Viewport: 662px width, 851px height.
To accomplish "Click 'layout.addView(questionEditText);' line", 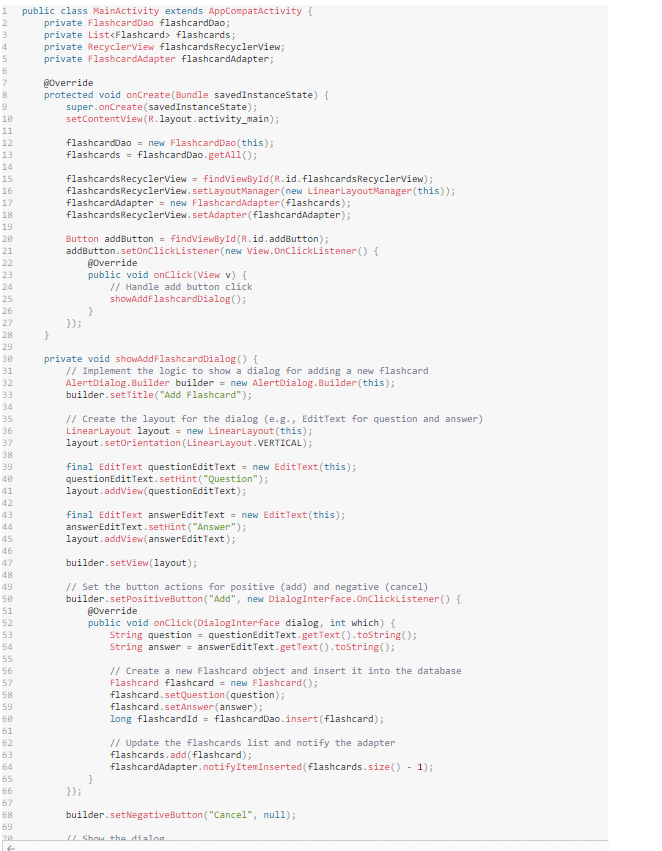I will coord(156,491).
